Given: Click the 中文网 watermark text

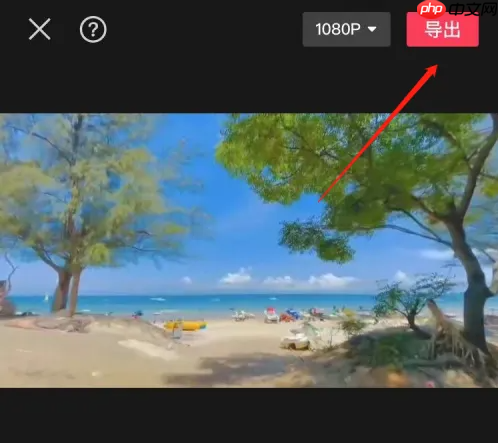Looking at the screenshot, I should coord(473,9).
